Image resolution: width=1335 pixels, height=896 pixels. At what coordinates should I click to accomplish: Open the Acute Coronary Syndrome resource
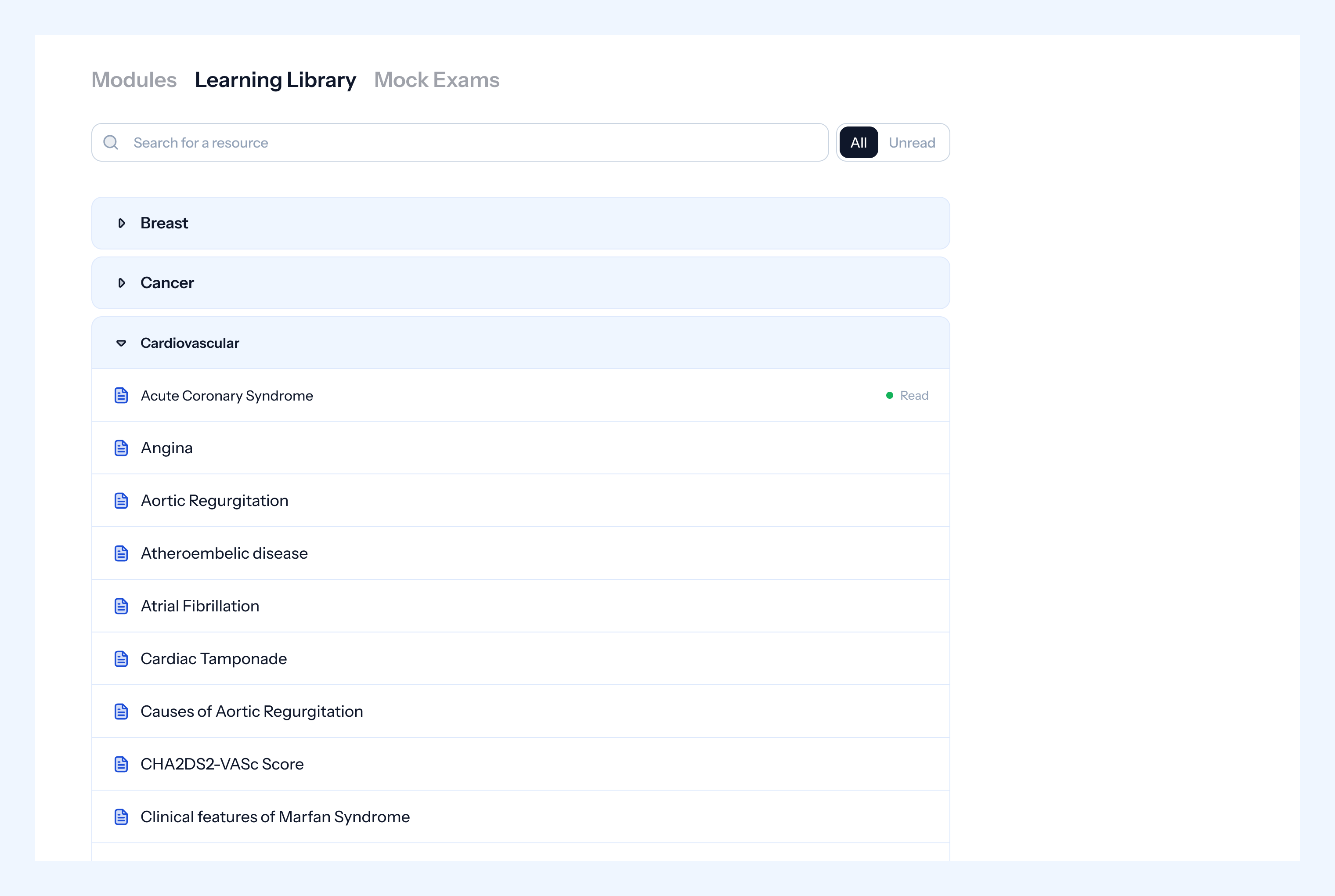pos(520,395)
